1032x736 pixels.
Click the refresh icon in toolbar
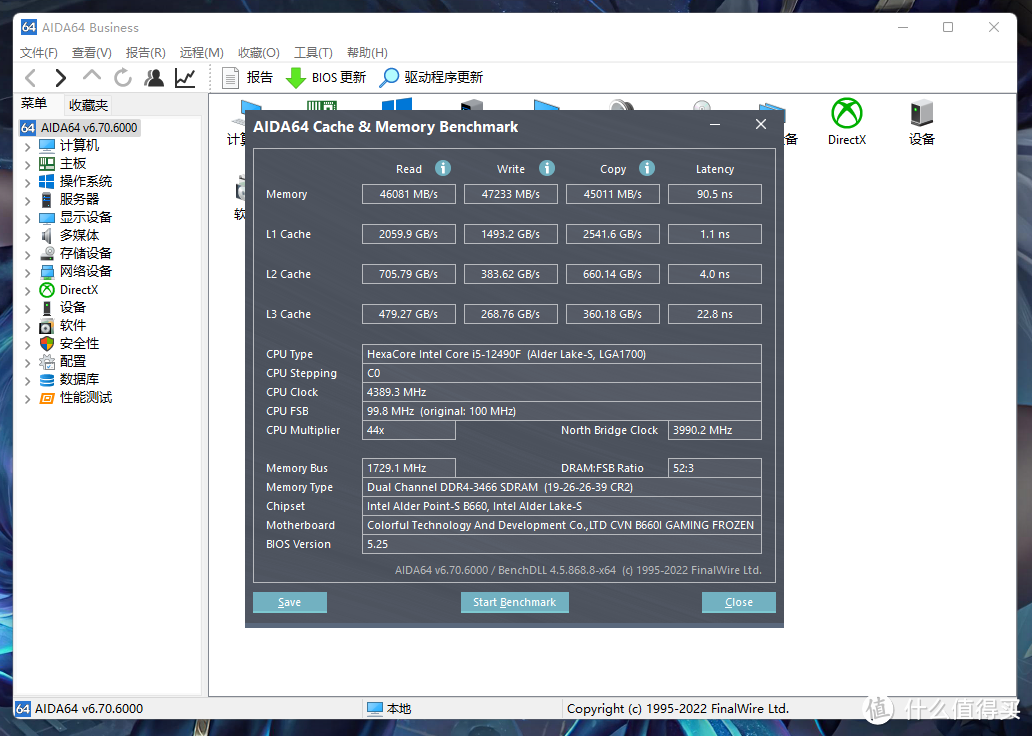coord(123,78)
